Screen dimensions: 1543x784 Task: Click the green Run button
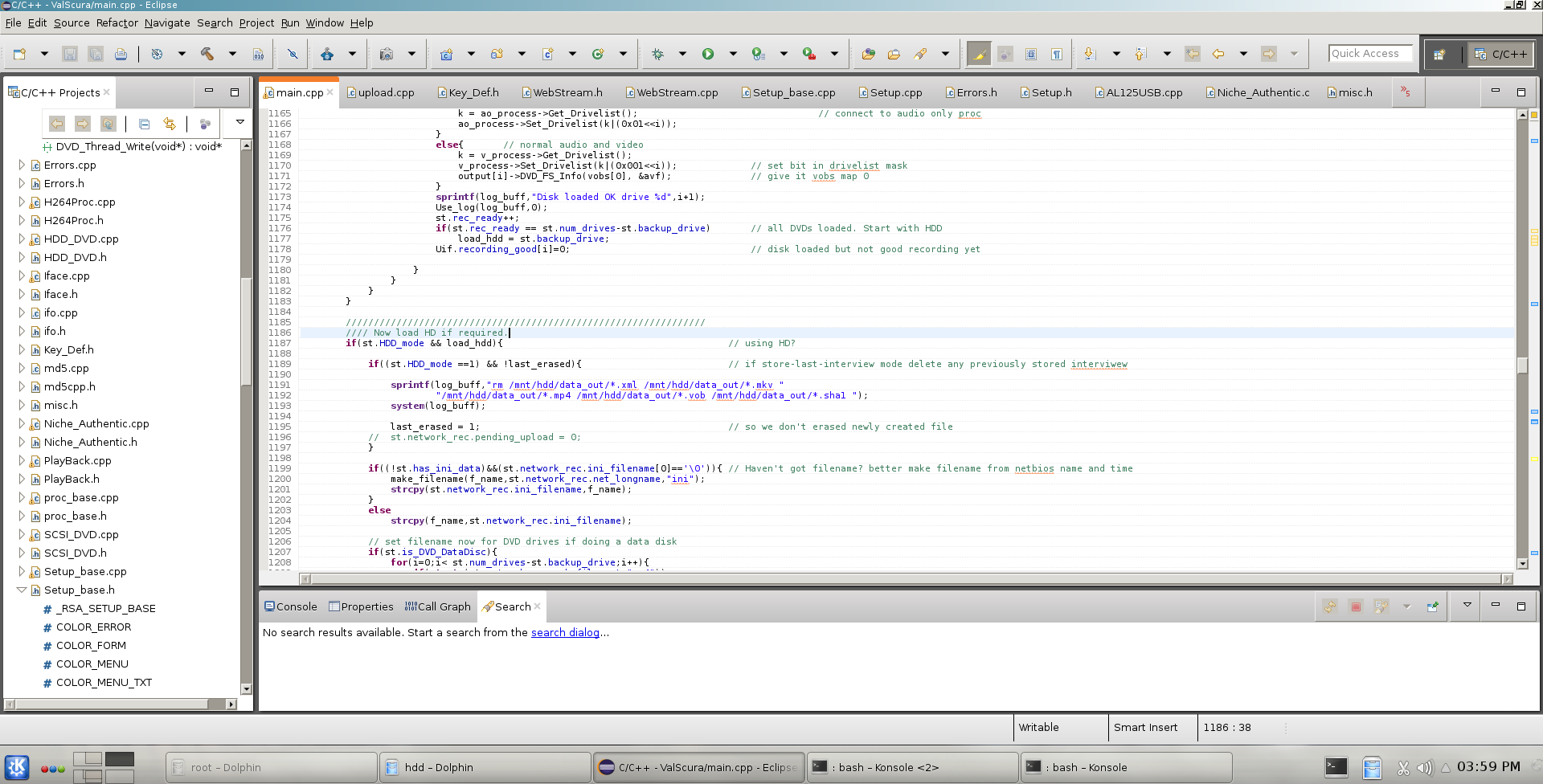tap(708, 54)
